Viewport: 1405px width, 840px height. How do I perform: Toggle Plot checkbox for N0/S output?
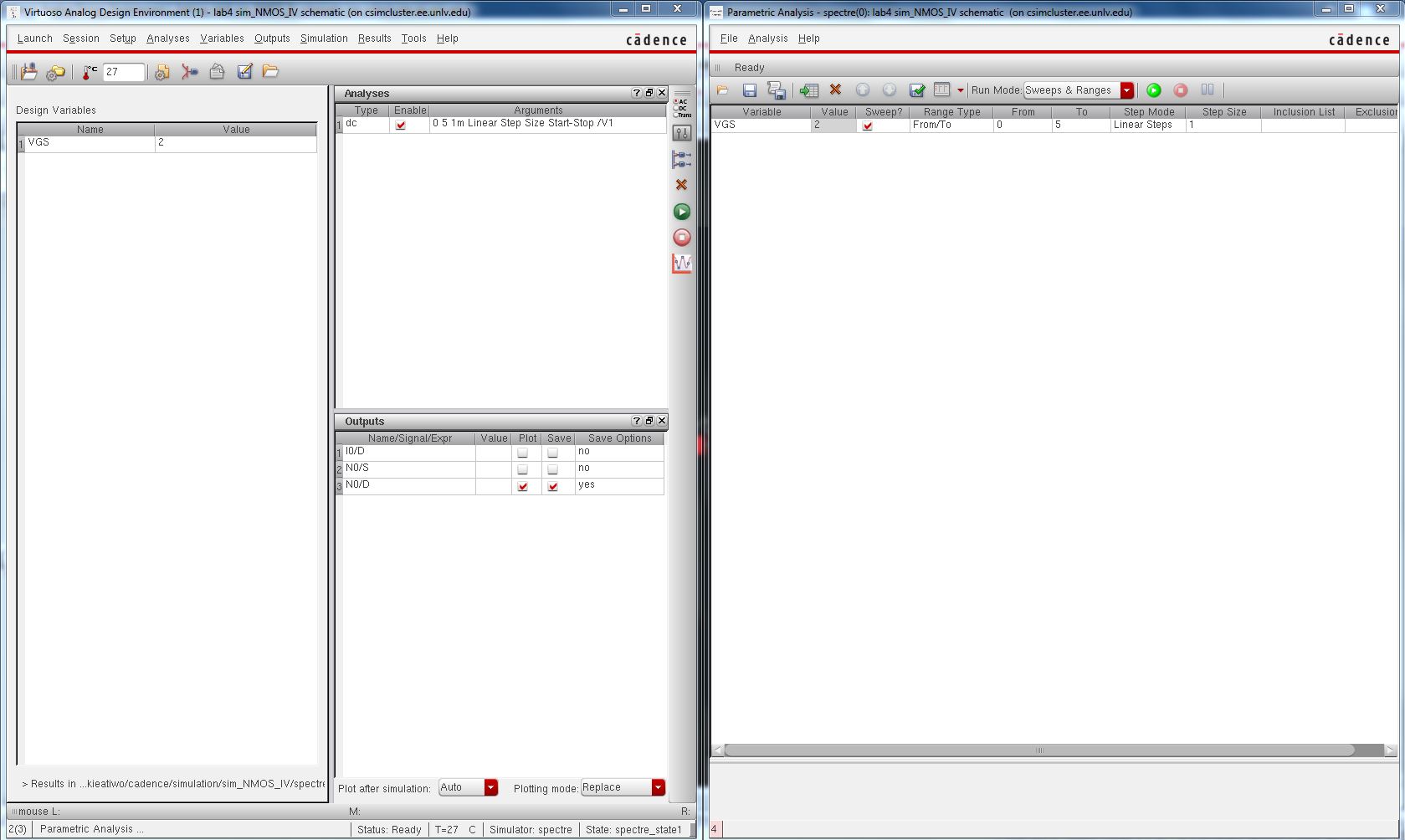522,469
